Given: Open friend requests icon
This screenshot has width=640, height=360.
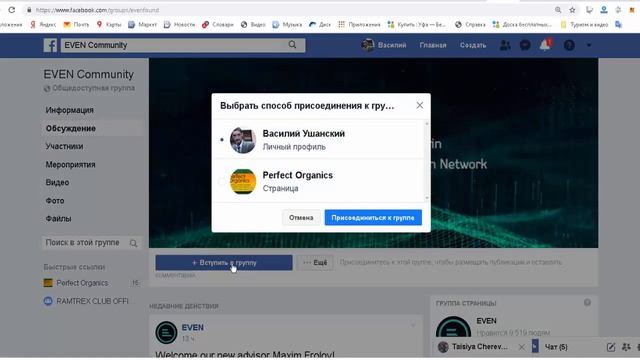Looking at the screenshot, I should pyautogui.click(x=505, y=45).
